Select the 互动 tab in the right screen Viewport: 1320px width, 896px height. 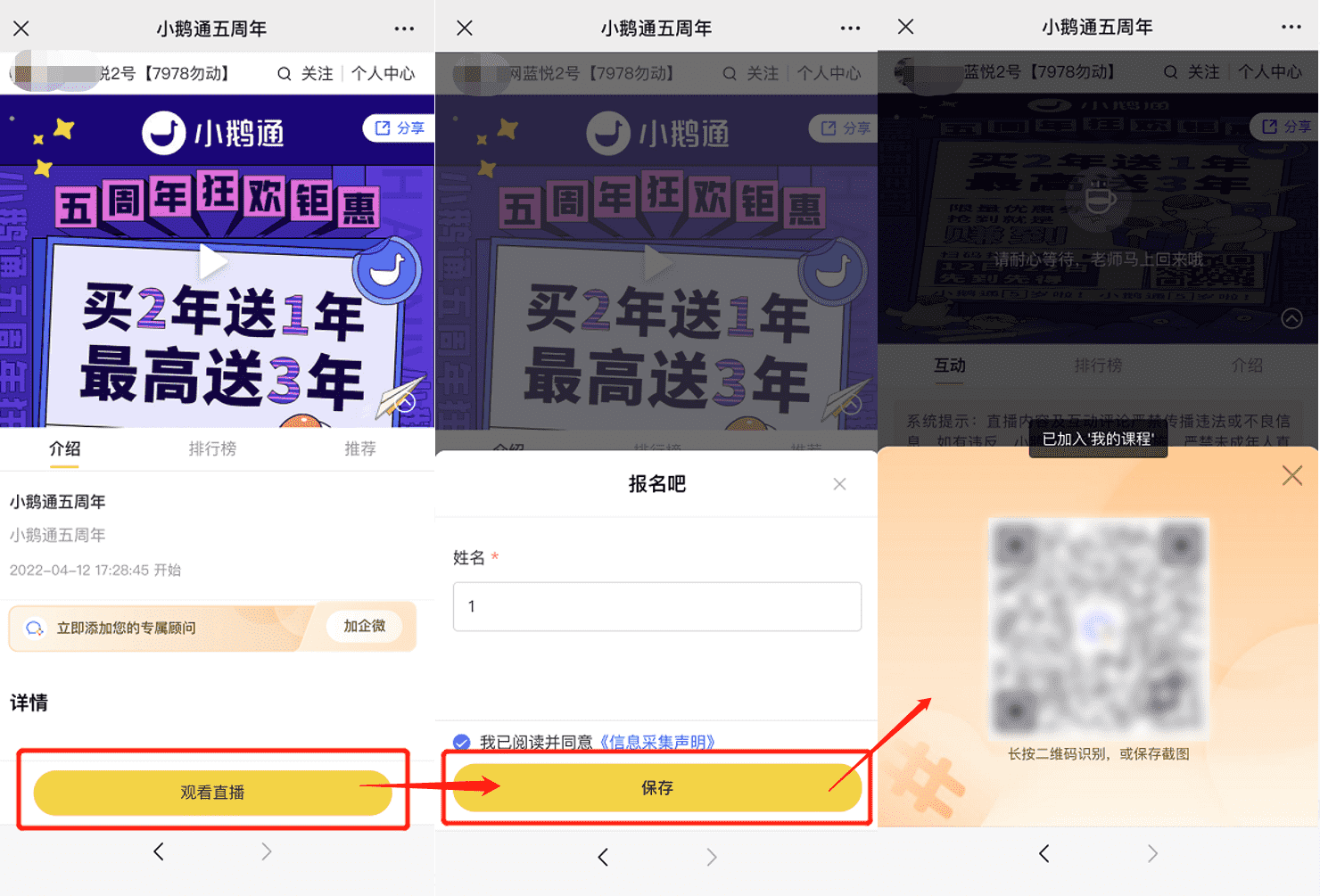(x=950, y=366)
